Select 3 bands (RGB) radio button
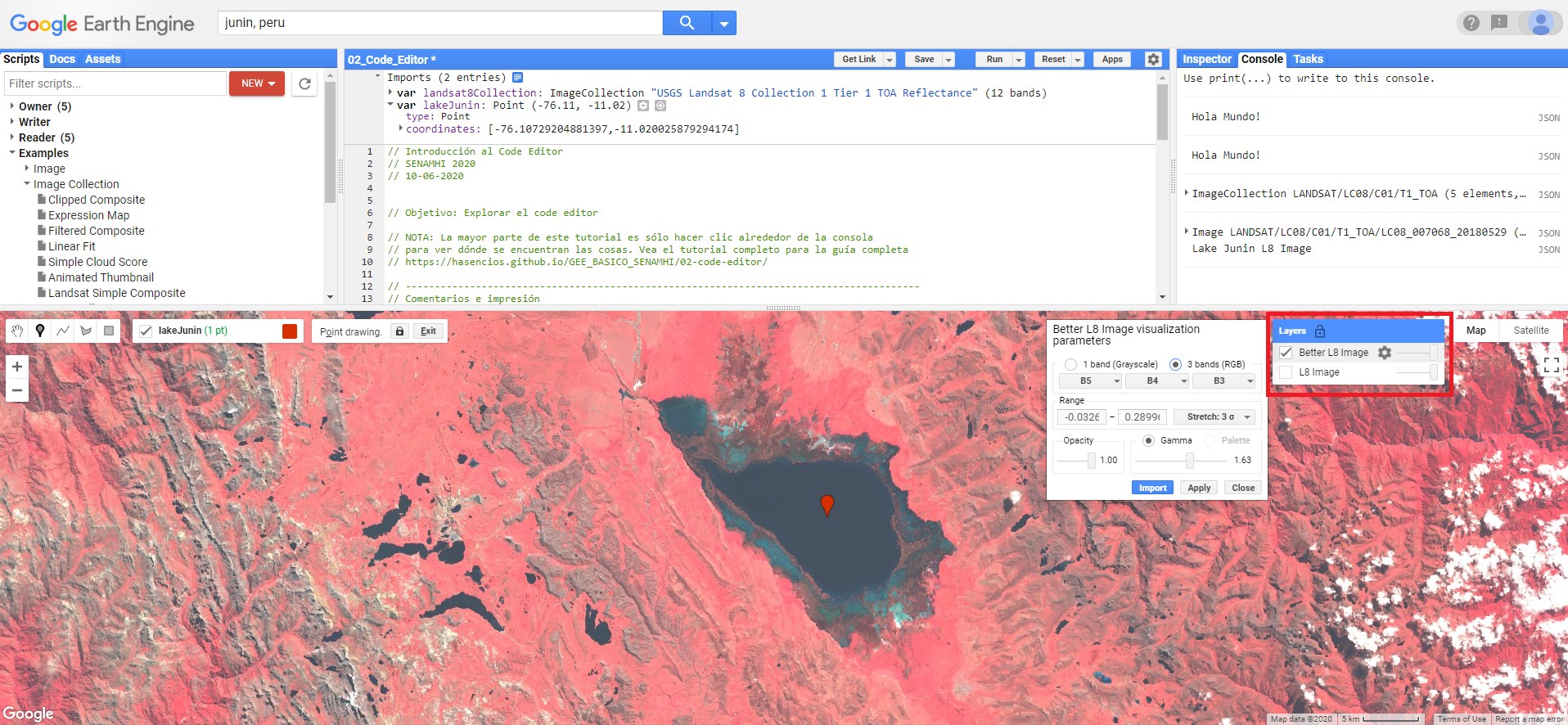Image resolution: width=1568 pixels, height=725 pixels. click(x=1175, y=364)
